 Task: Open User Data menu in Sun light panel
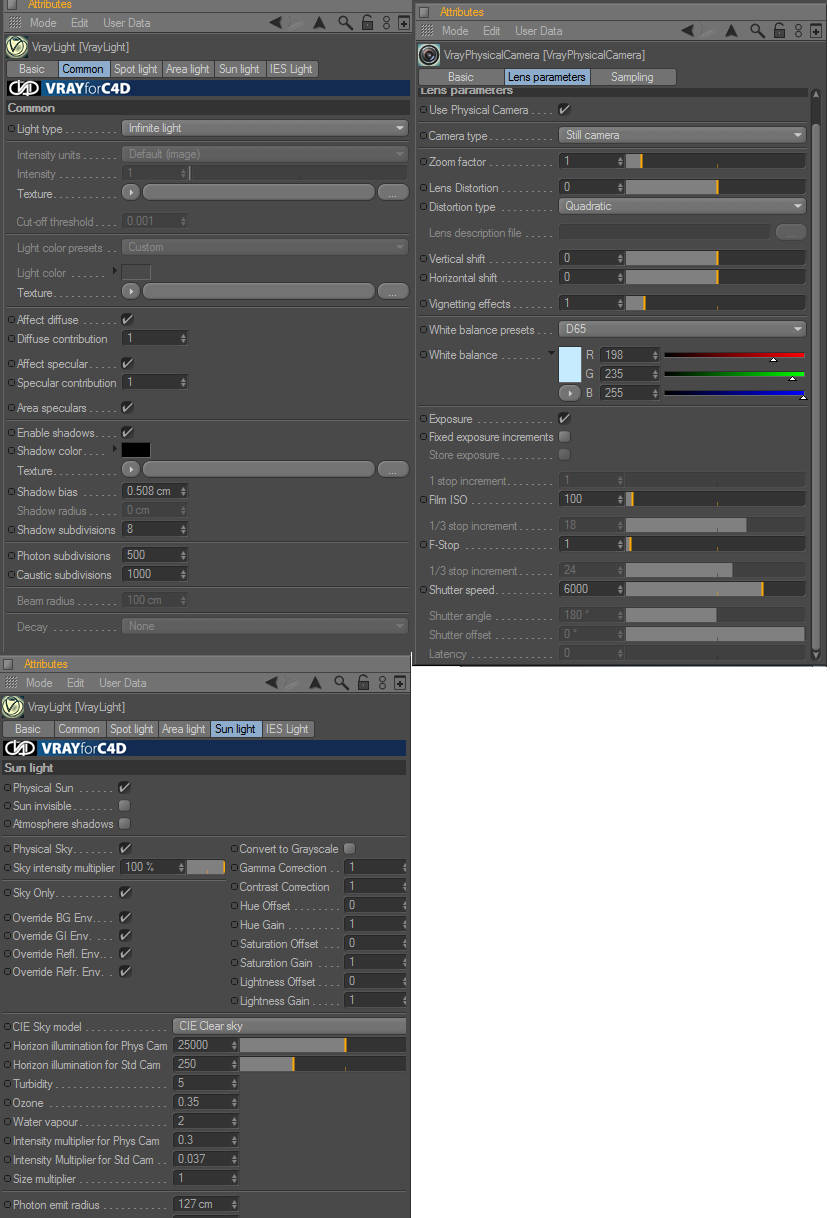point(122,683)
